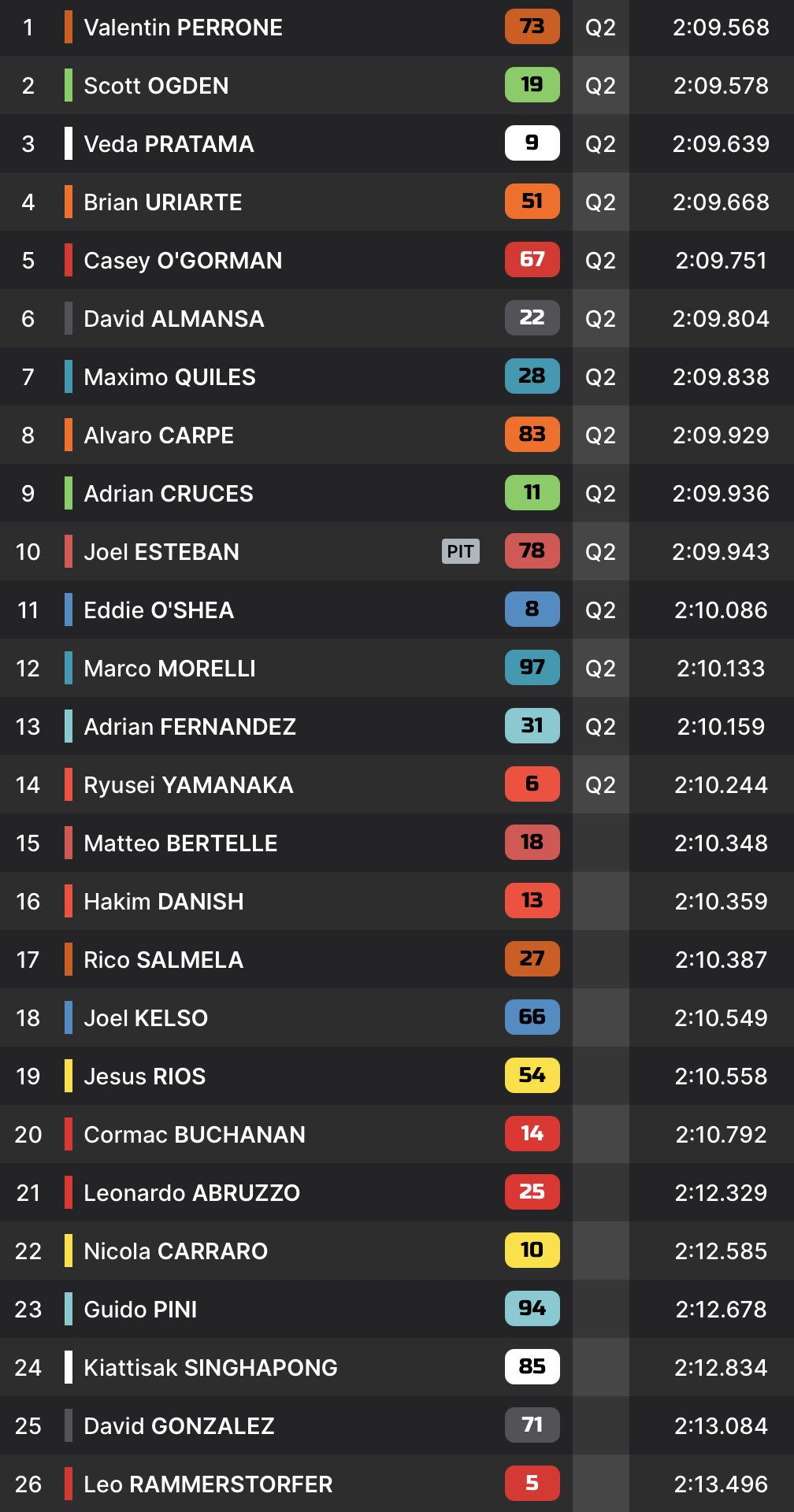Click lap time 2:10.549 of Joel KELSO
Viewport: 794px width, 1512px height.
pos(721,1017)
